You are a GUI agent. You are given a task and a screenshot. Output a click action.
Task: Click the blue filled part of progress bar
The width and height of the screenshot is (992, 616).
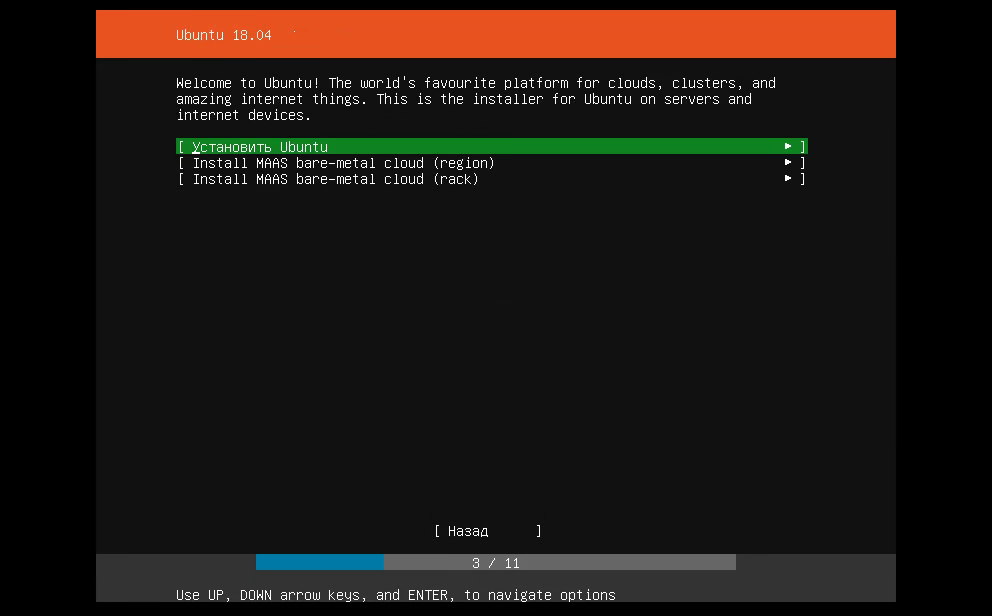pyautogui.click(x=319, y=562)
